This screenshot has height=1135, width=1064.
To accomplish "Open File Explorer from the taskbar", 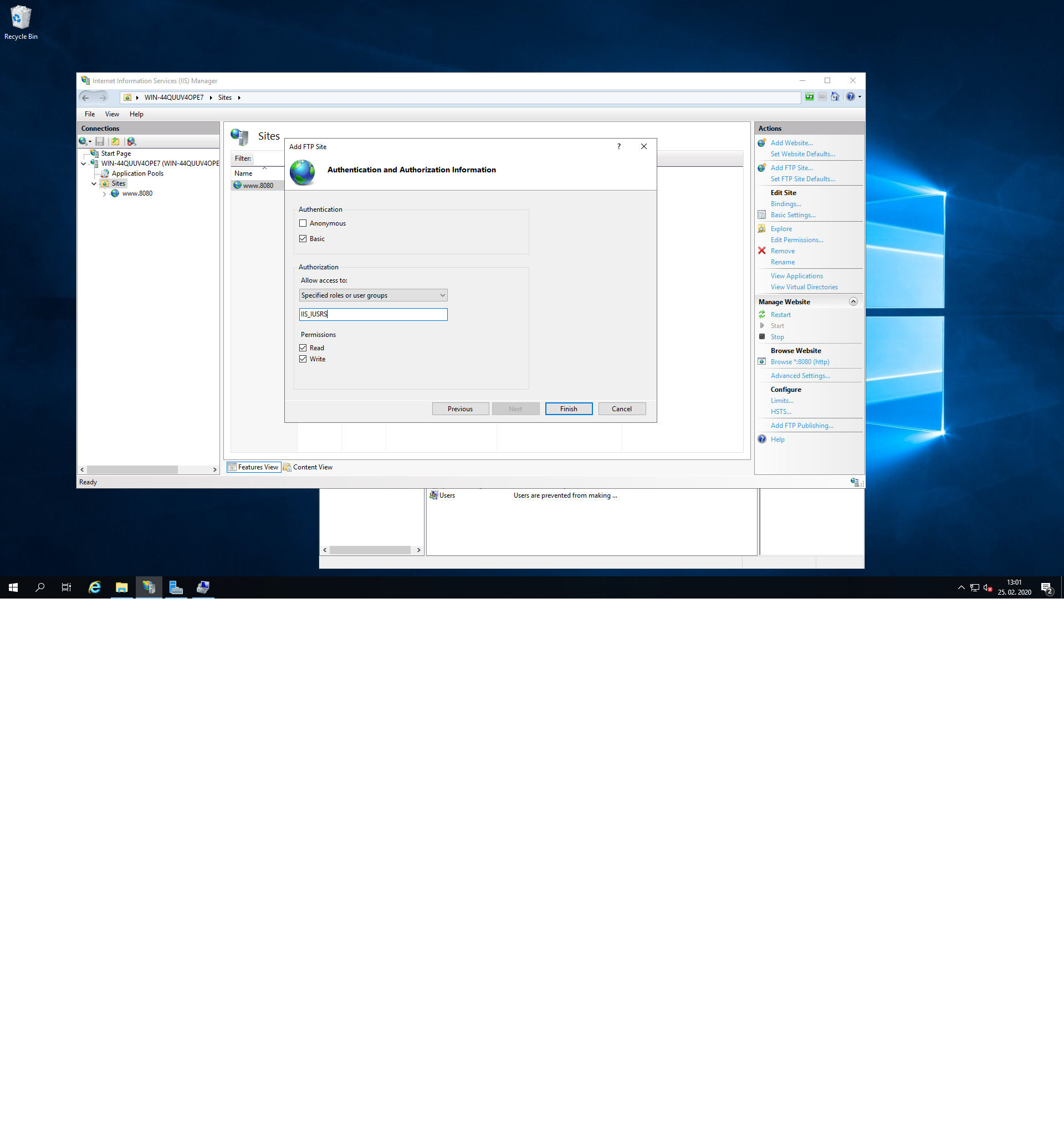I will pyautogui.click(x=121, y=587).
